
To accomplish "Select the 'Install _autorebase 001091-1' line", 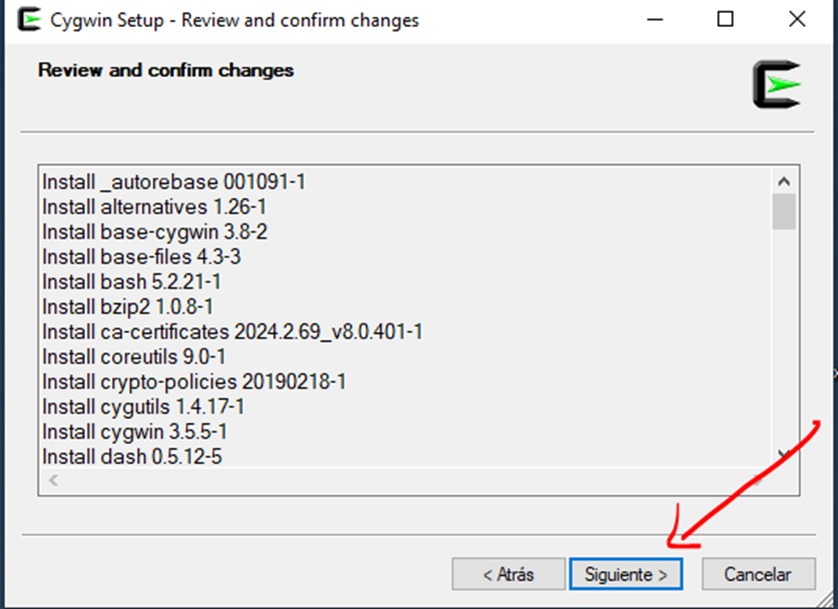I will click(x=173, y=182).
